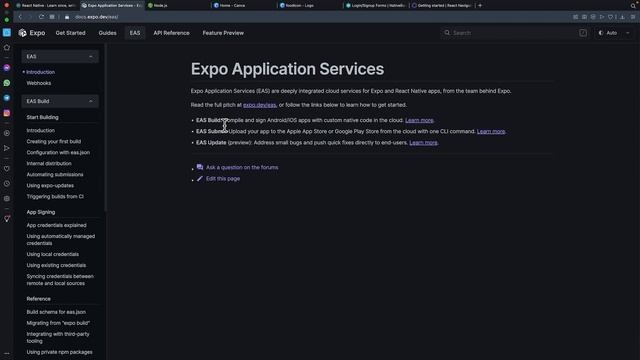Click the heart bookmark icon in address bar

pyautogui.click(x=610, y=17)
